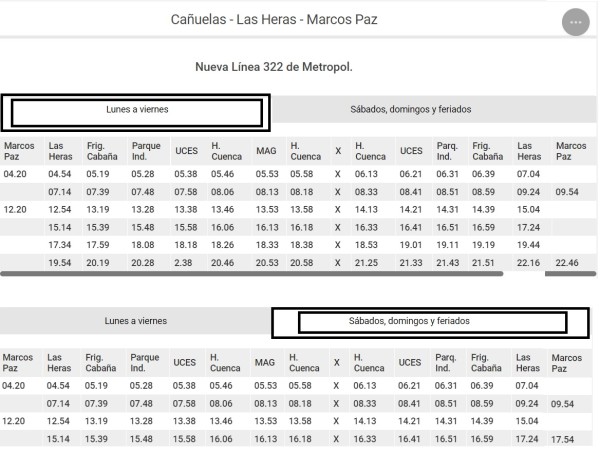This screenshot has height=453, width=600.
Task: Select upper 'Lunes a viernes' tab
Action: click(x=135, y=109)
